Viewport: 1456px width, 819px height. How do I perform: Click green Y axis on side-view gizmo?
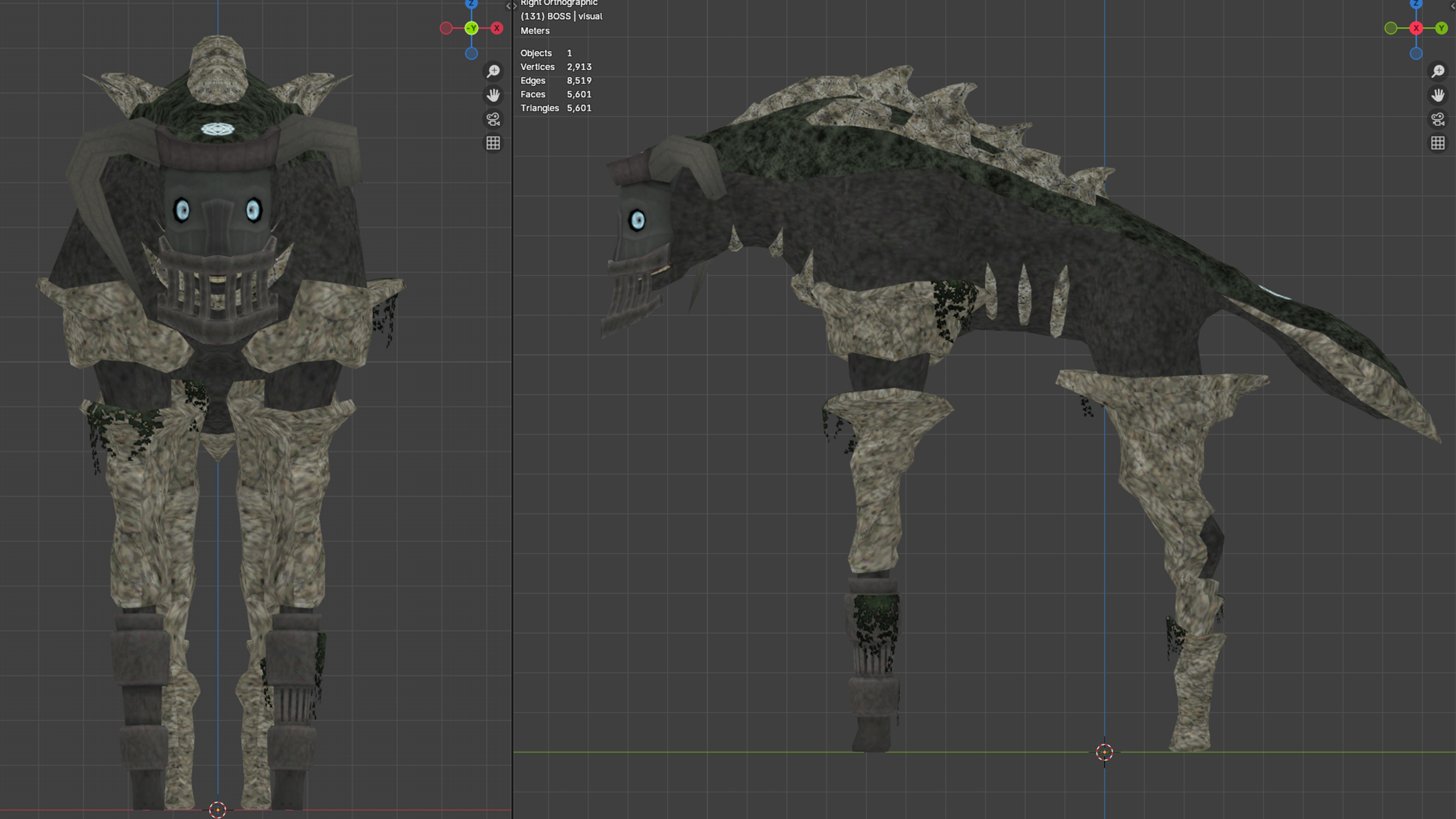point(1441,28)
